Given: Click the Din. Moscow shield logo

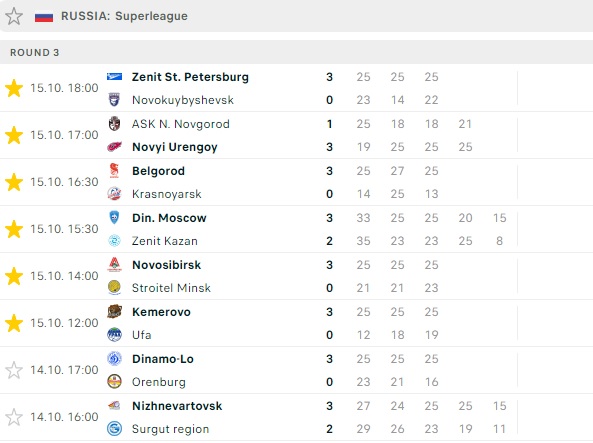Looking at the screenshot, I should (x=114, y=218).
